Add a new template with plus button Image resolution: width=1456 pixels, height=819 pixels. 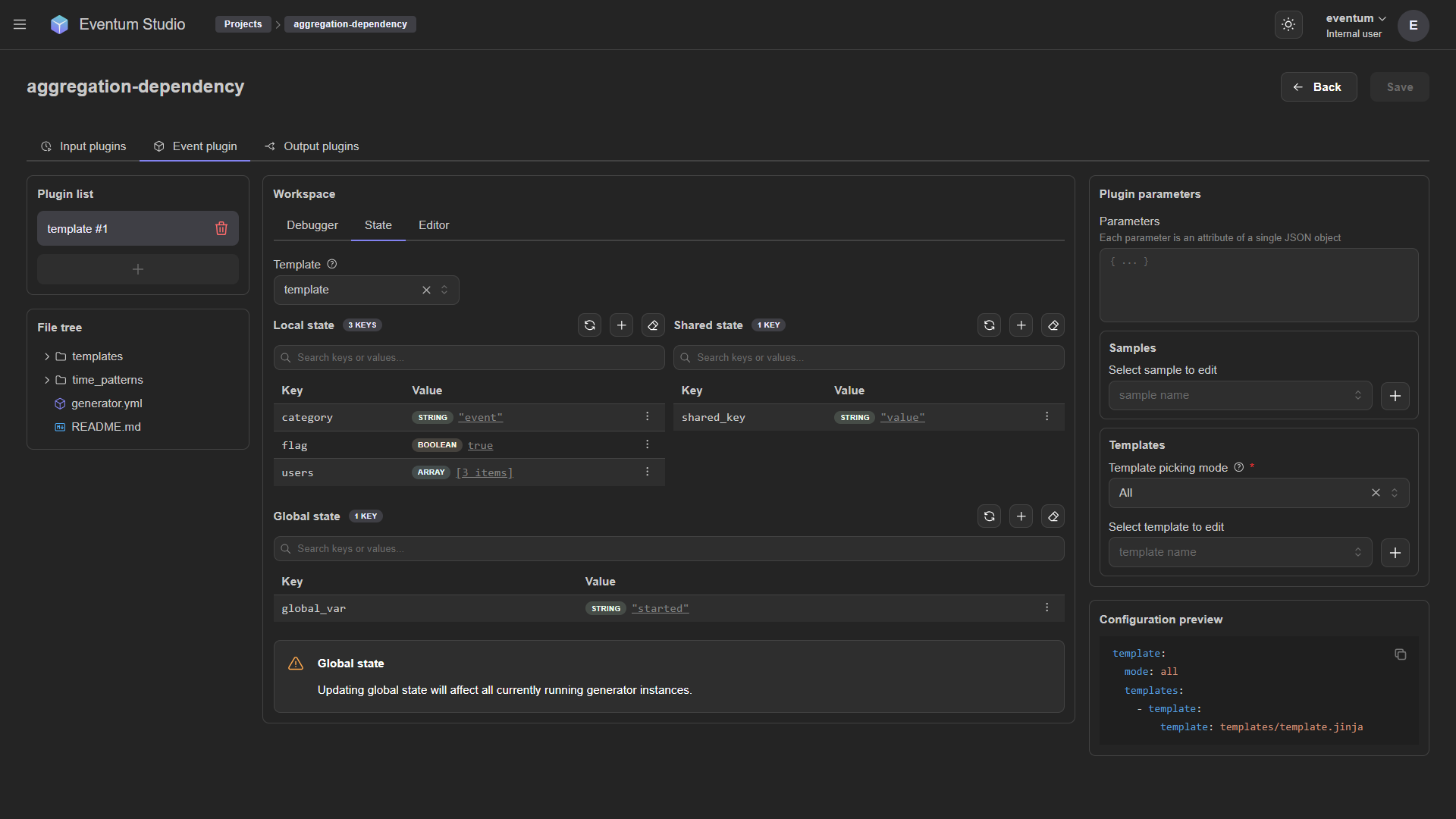pos(1395,553)
